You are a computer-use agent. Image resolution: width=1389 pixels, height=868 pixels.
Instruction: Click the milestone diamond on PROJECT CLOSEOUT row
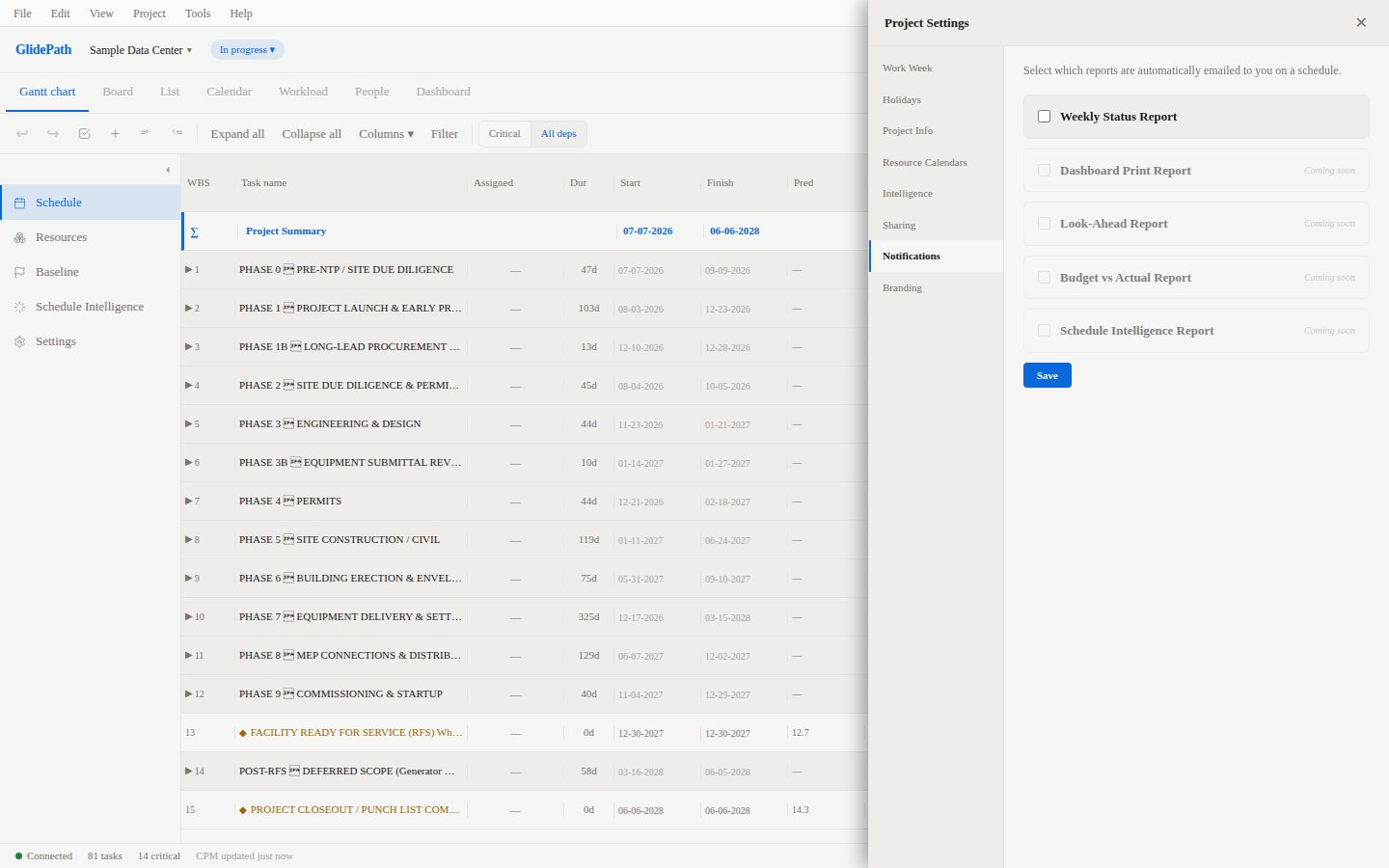tap(243, 810)
